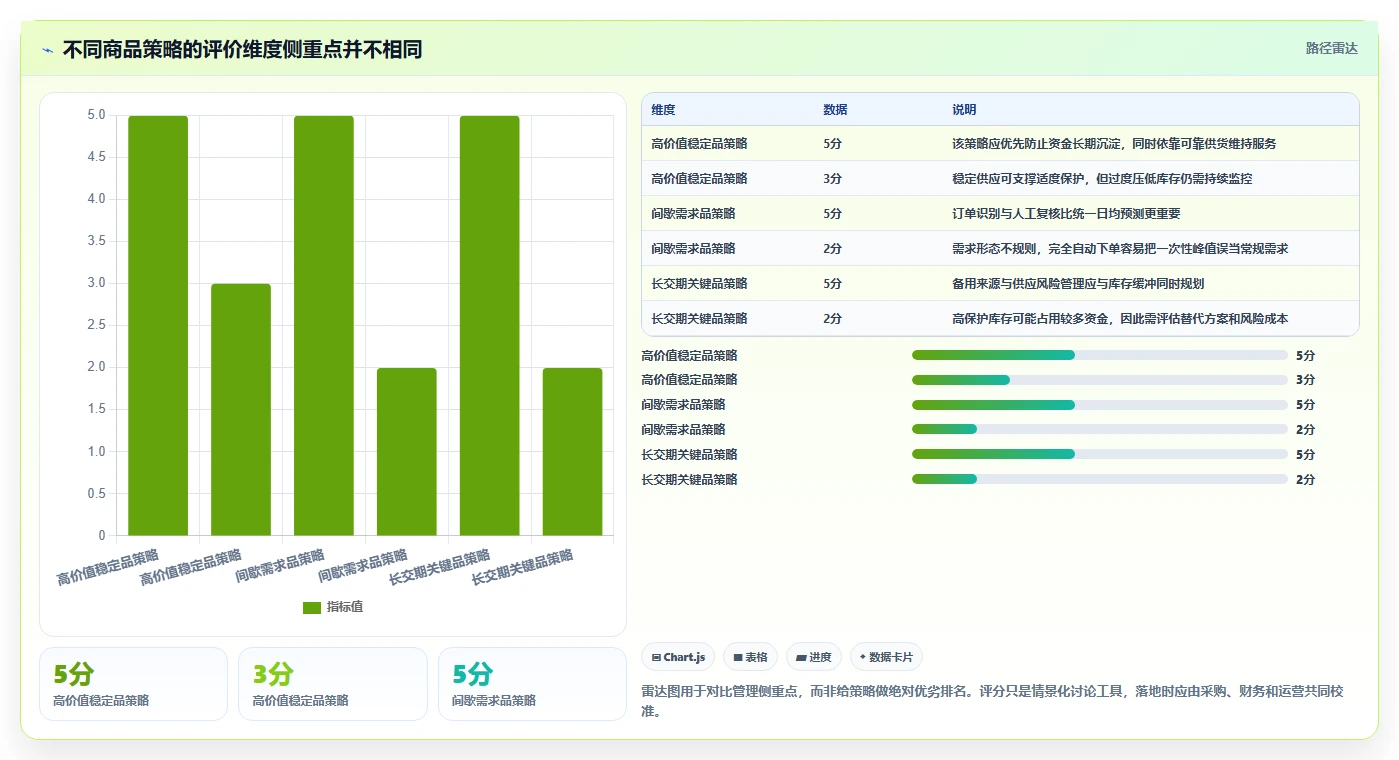Image resolution: width=1399 pixels, height=760 pixels.
Task: Open the 5分 间歇需求品策略 data card
Action: click(532, 684)
